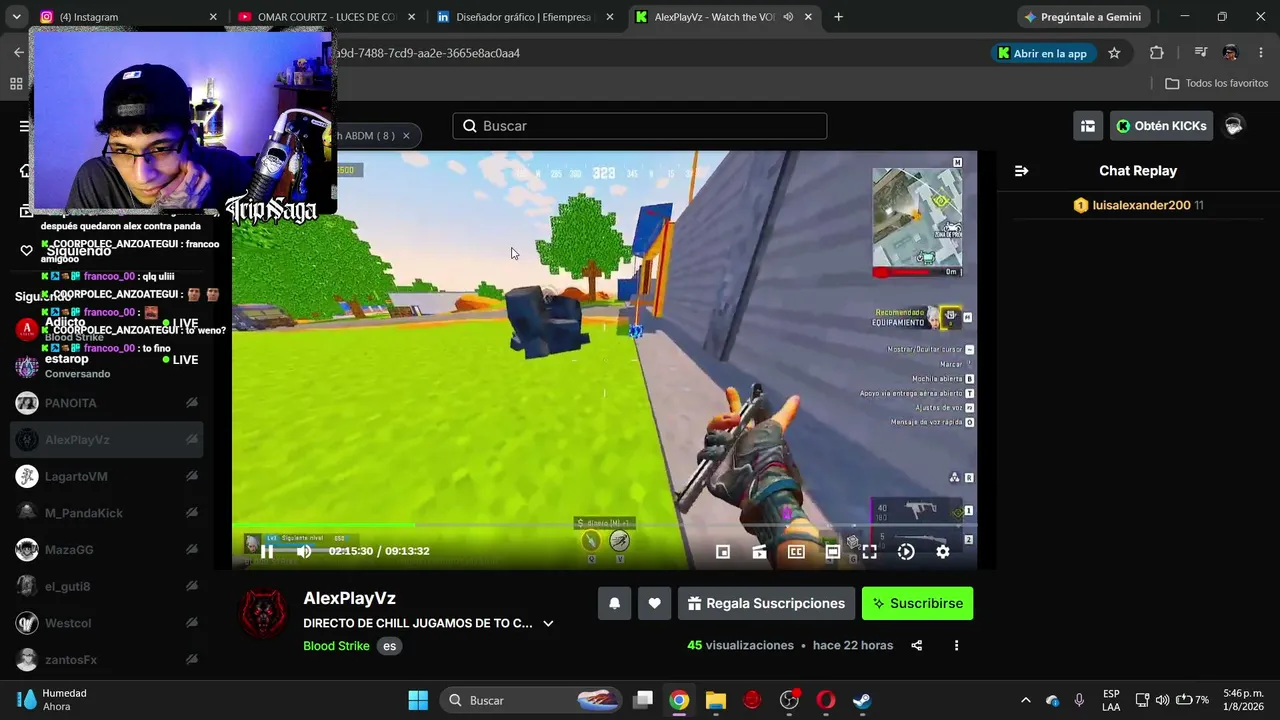
Task: Open chat user luisalexander200
Action: 1141,205
